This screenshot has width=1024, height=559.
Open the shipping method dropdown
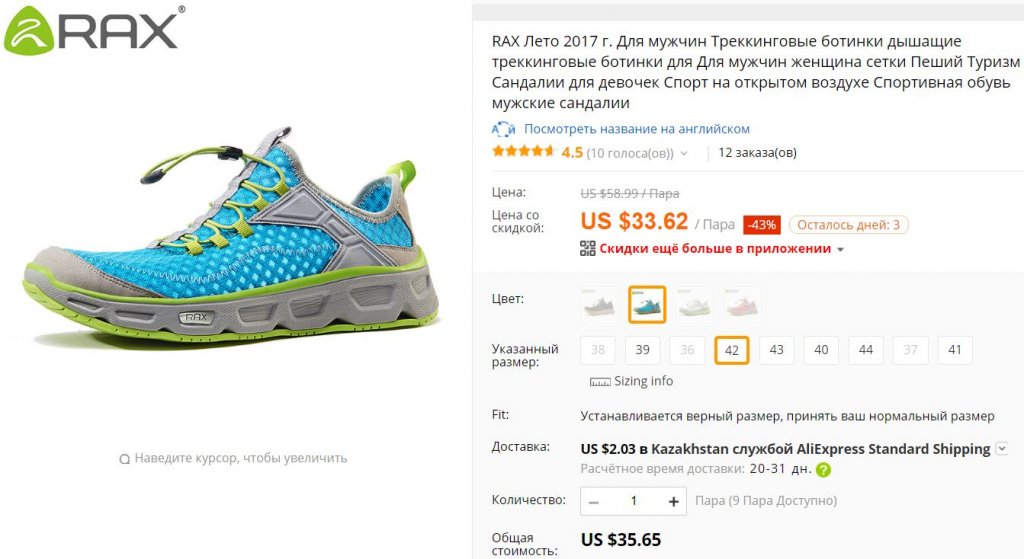1002,449
